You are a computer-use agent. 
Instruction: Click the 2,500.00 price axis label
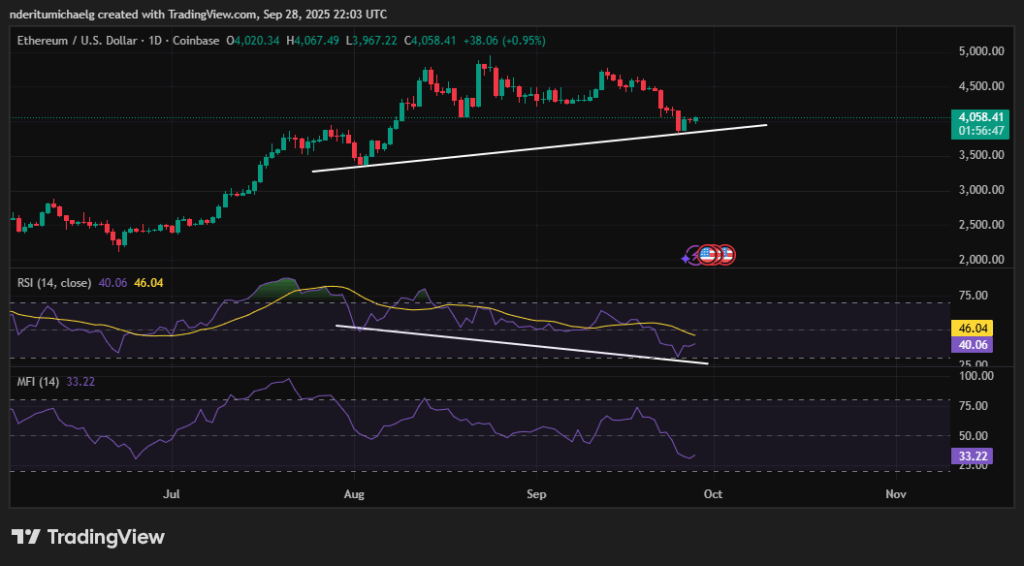981,225
